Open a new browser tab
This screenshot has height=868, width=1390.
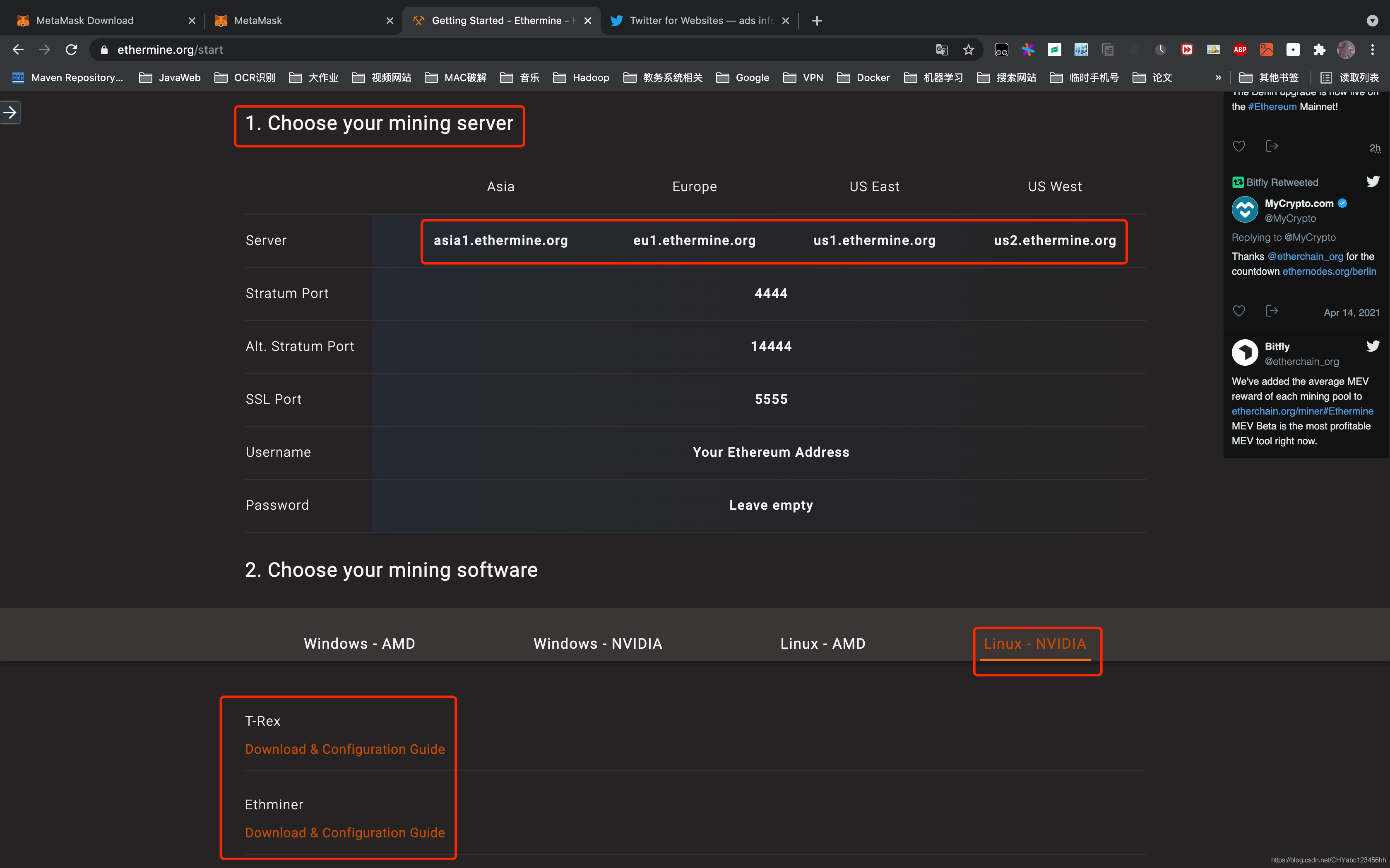pyautogui.click(x=817, y=21)
